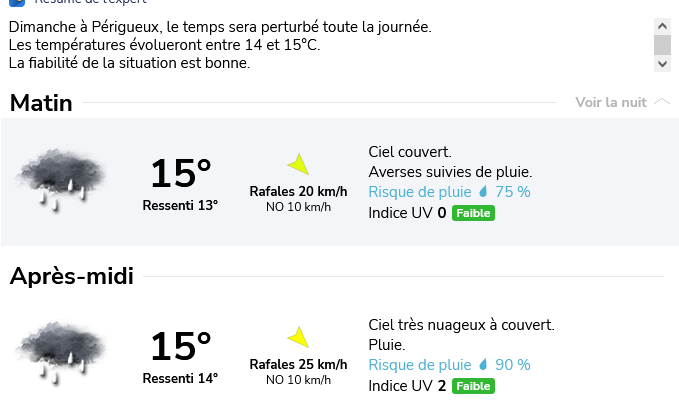Click the Matin rain cloud weather icon
679x400 pixels.
pos(60,178)
